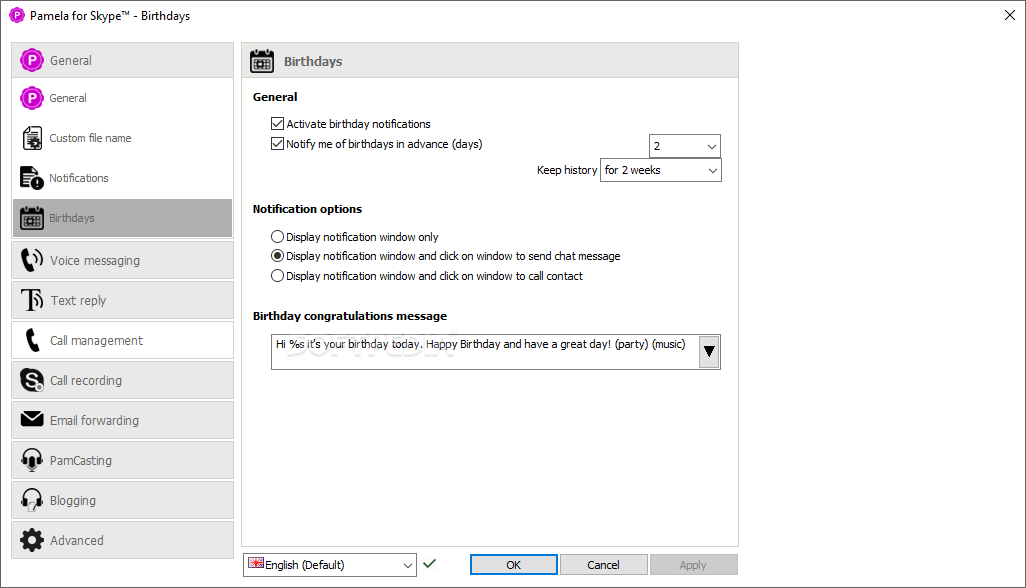Open the PamCasting section
Viewport: 1026px width, 588px height.
coord(122,460)
